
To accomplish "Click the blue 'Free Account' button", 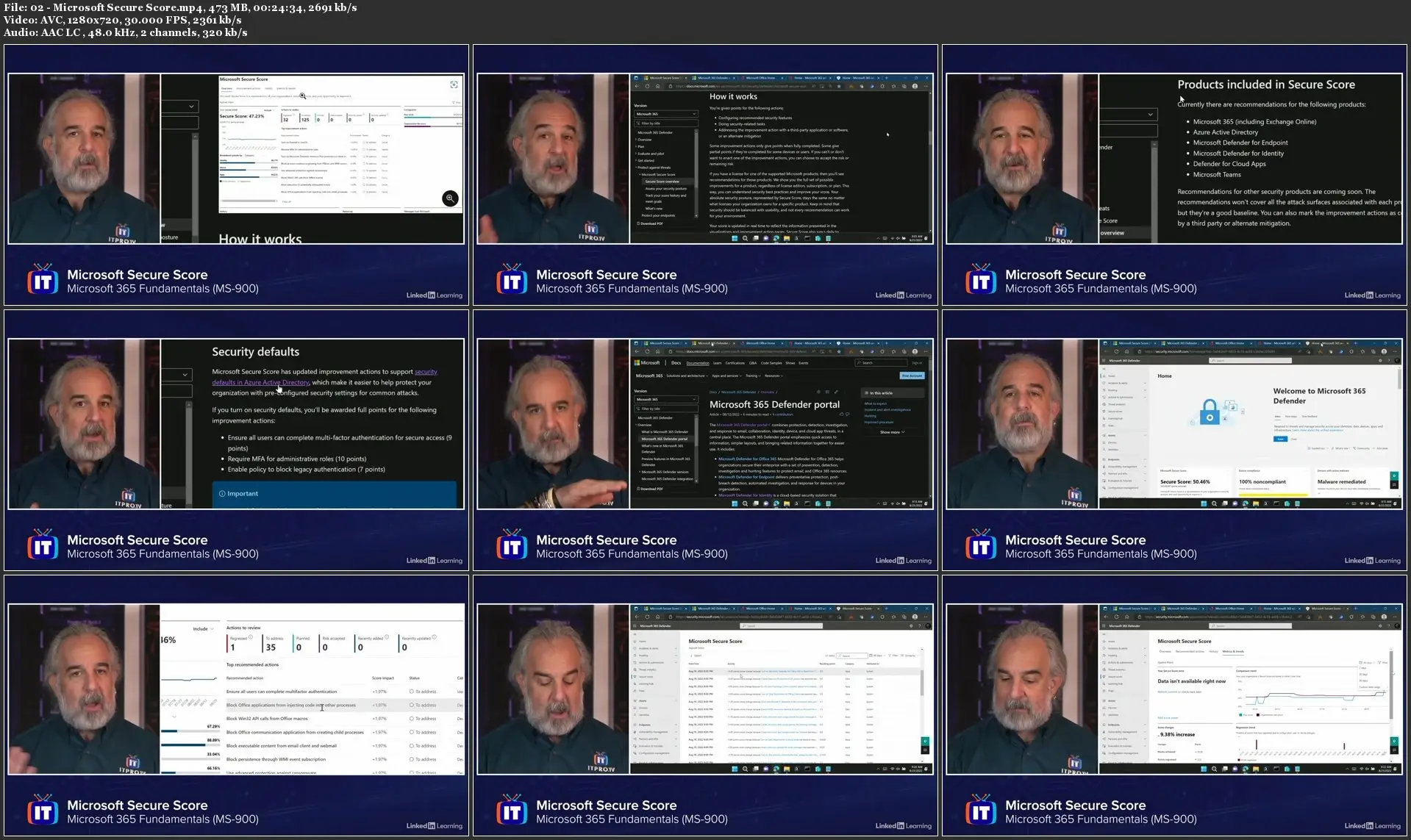I will point(912,376).
